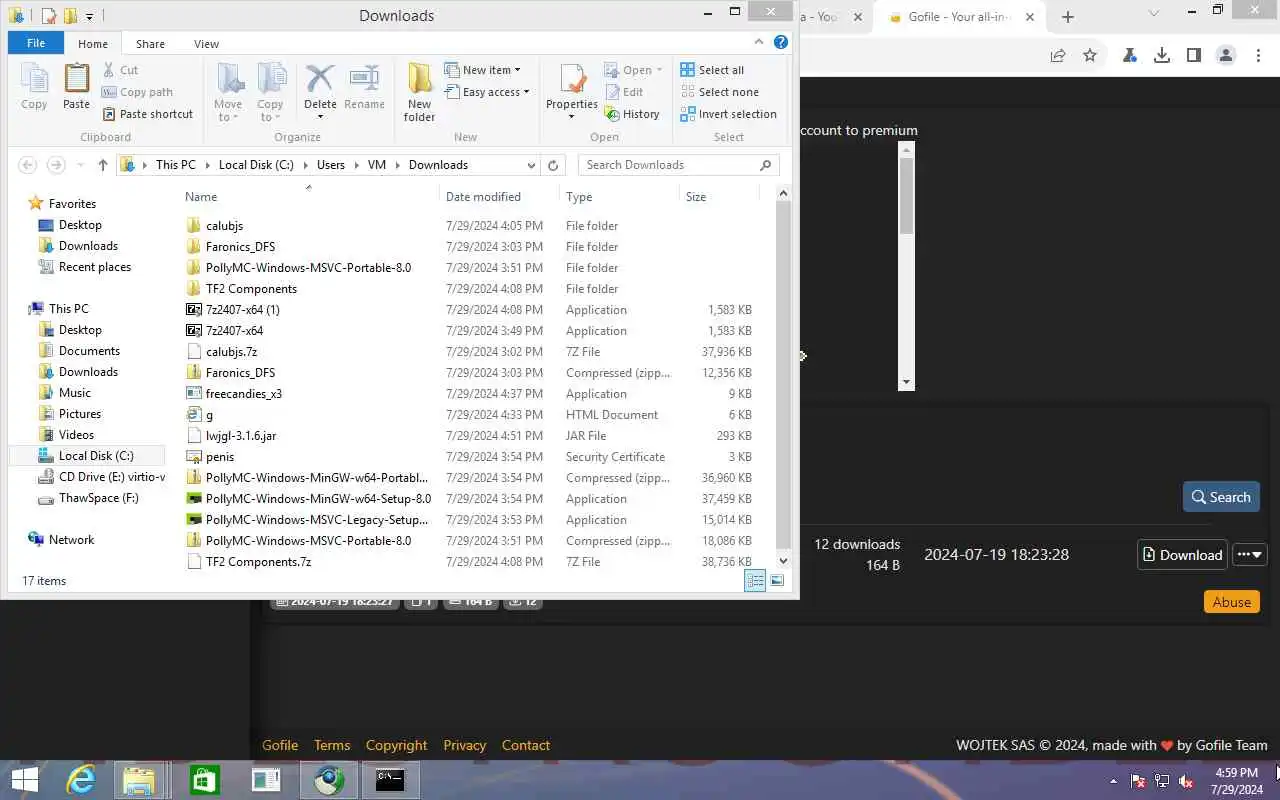
Task: Switch to the Share ribbon tab
Action: [151, 43]
